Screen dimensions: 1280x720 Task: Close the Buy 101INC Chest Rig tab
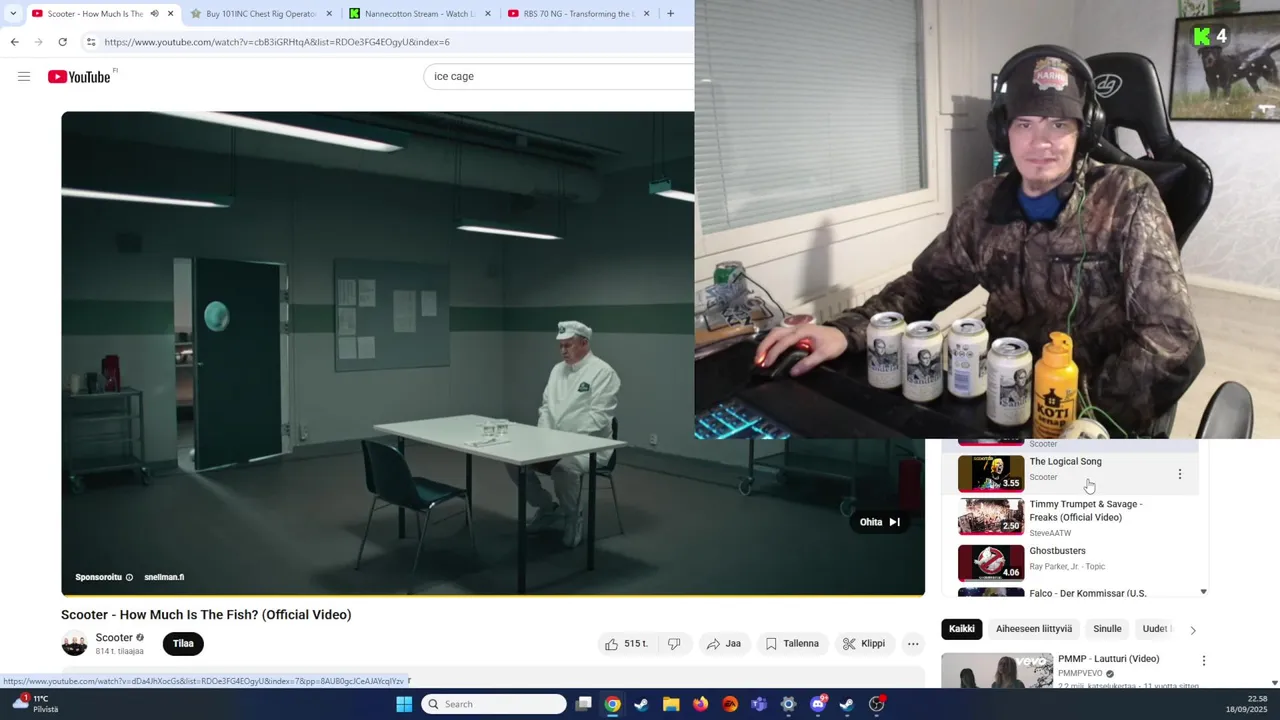(329, 14)
